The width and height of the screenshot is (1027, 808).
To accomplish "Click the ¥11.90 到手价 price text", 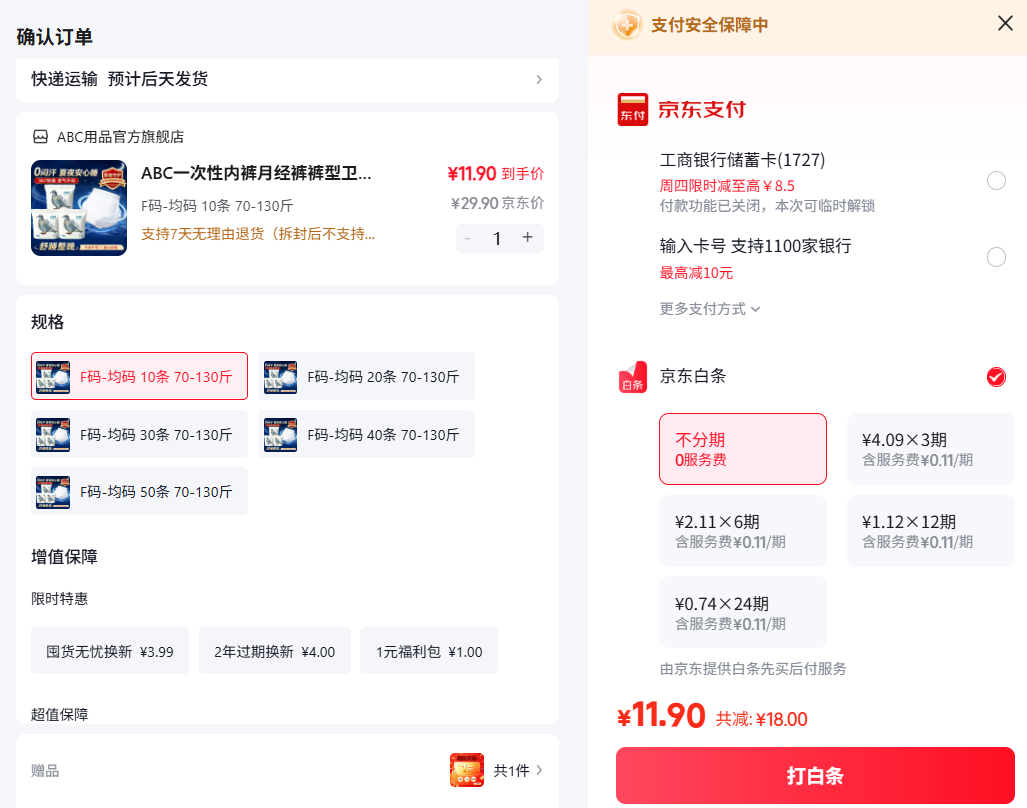I will pos(496,174).
